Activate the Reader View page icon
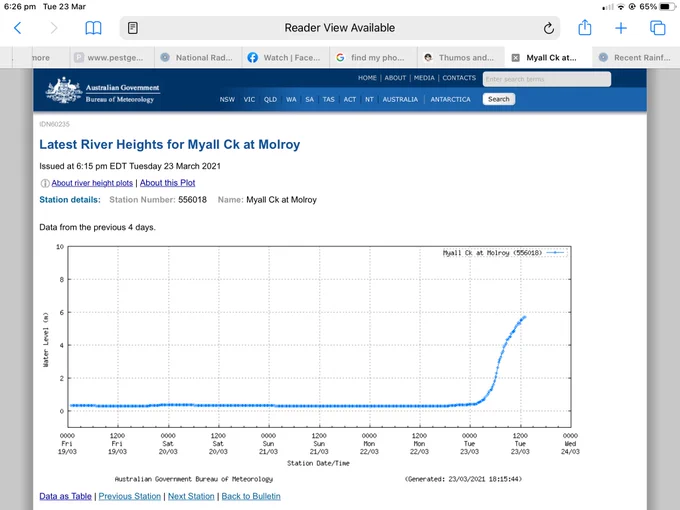This screenshot has height=510, width=680. (133, 28)
